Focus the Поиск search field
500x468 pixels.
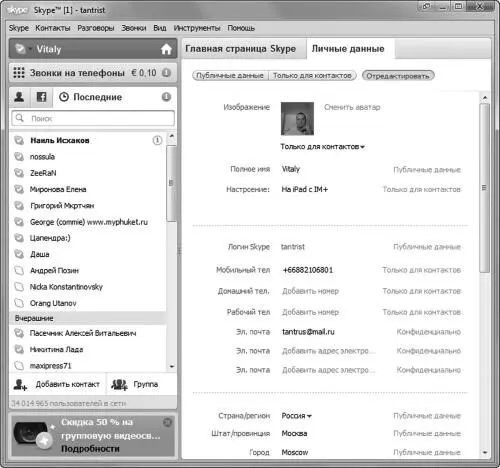tap(93, 118)
